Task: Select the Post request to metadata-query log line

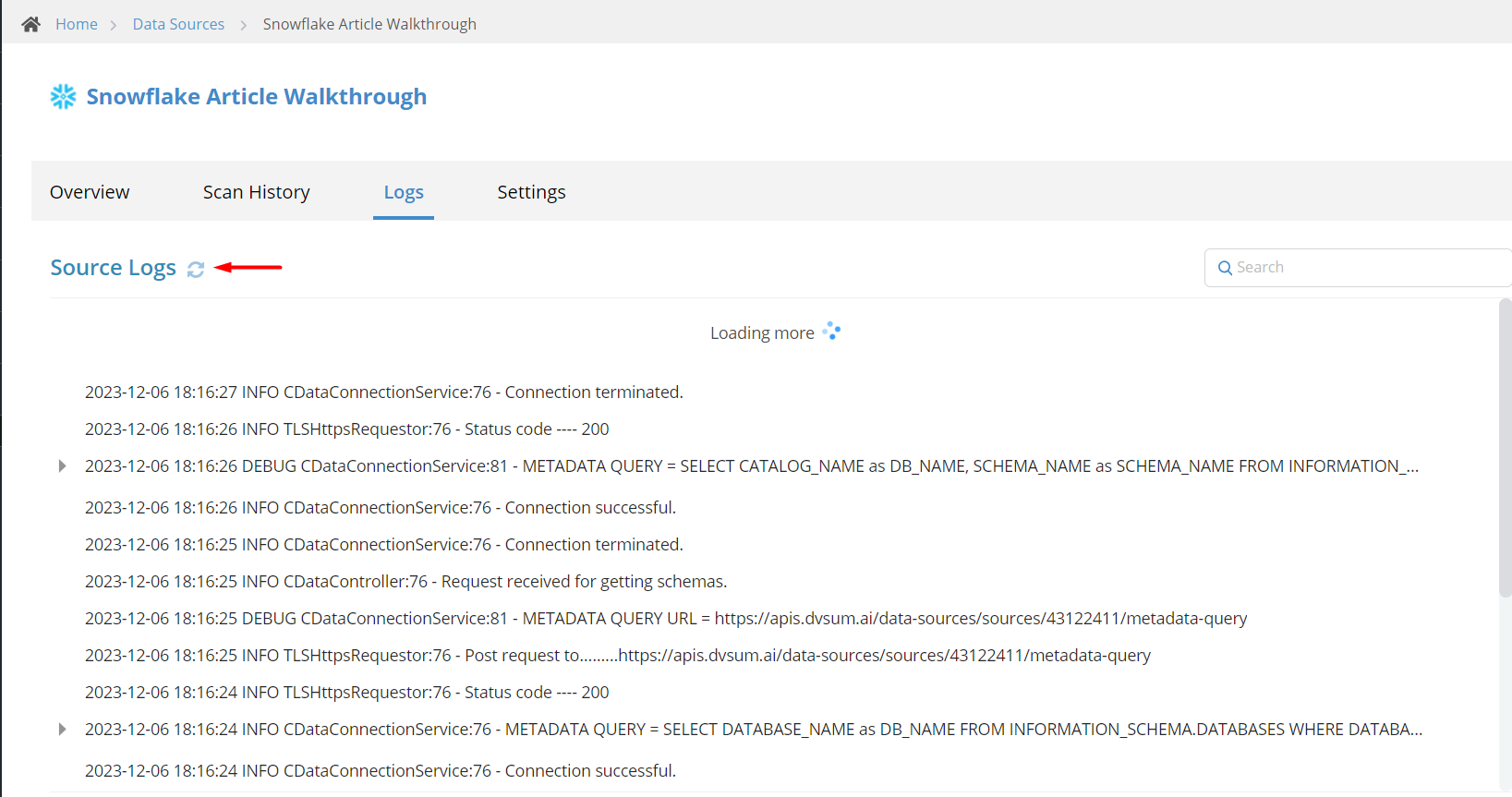Action: (x=618, y=656)
